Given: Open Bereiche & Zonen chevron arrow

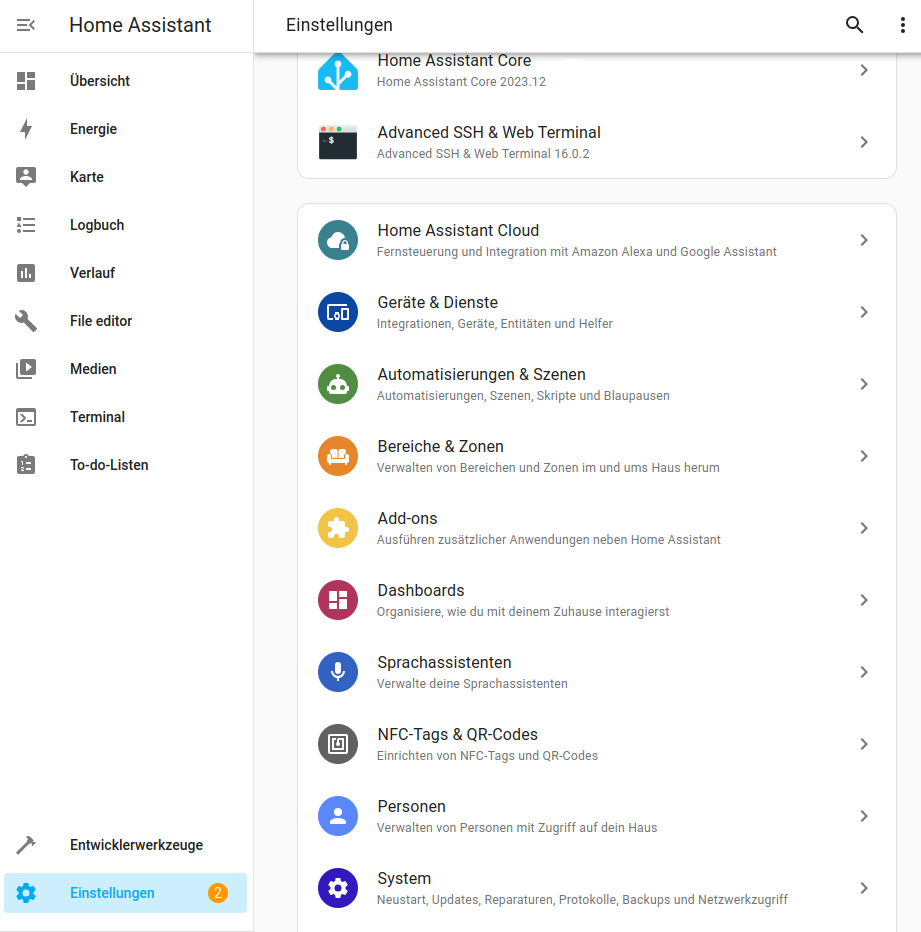Looking at the screenshot, I should (x=864, y=456).
